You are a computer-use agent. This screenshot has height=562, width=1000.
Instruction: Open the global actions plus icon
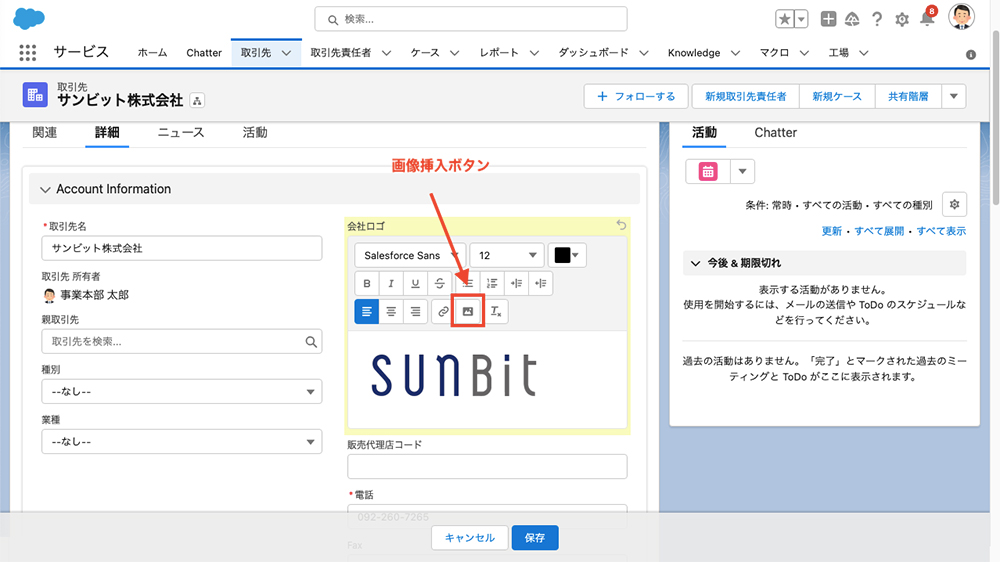coord(828,19)
